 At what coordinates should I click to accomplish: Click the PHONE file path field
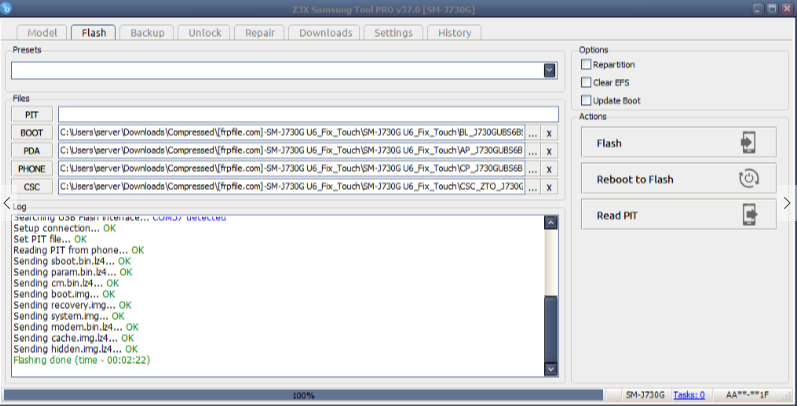coord(291,169)
